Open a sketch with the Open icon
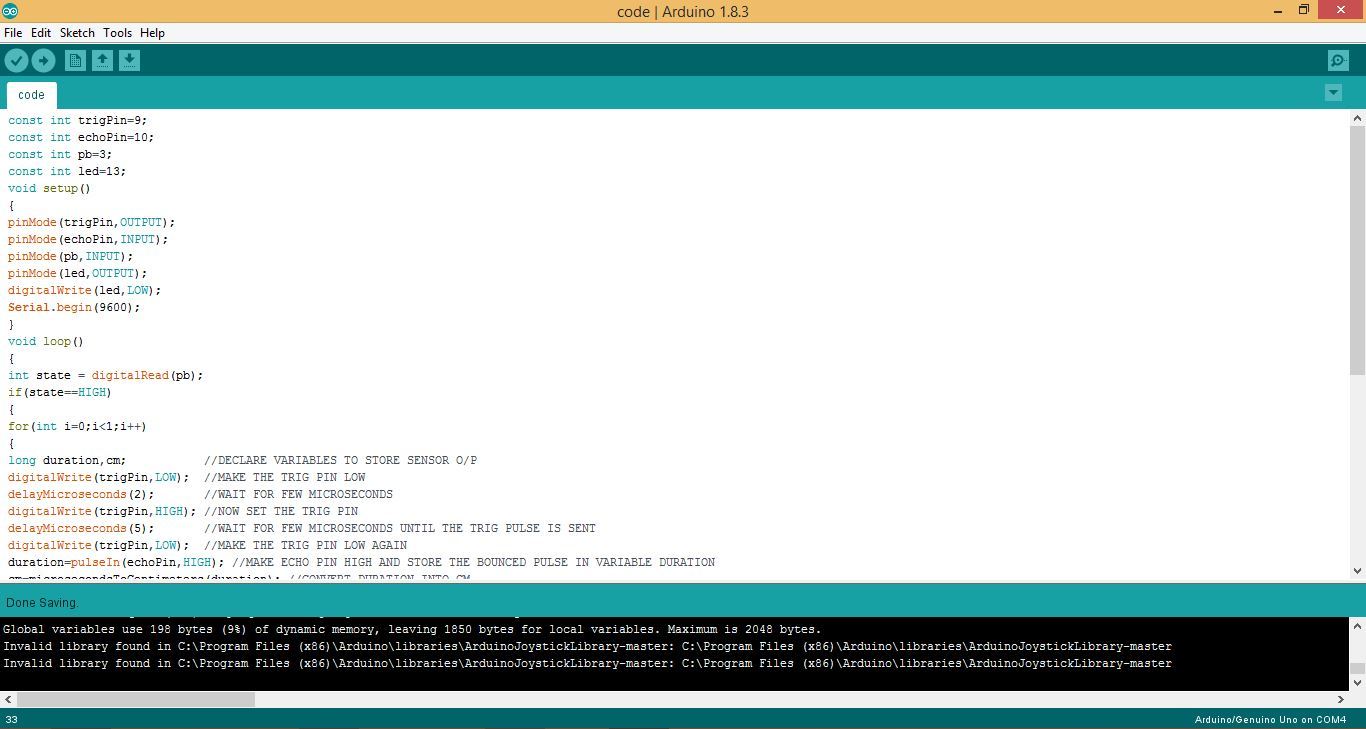This screenshot has width=1366, height=729. point(102,61)
